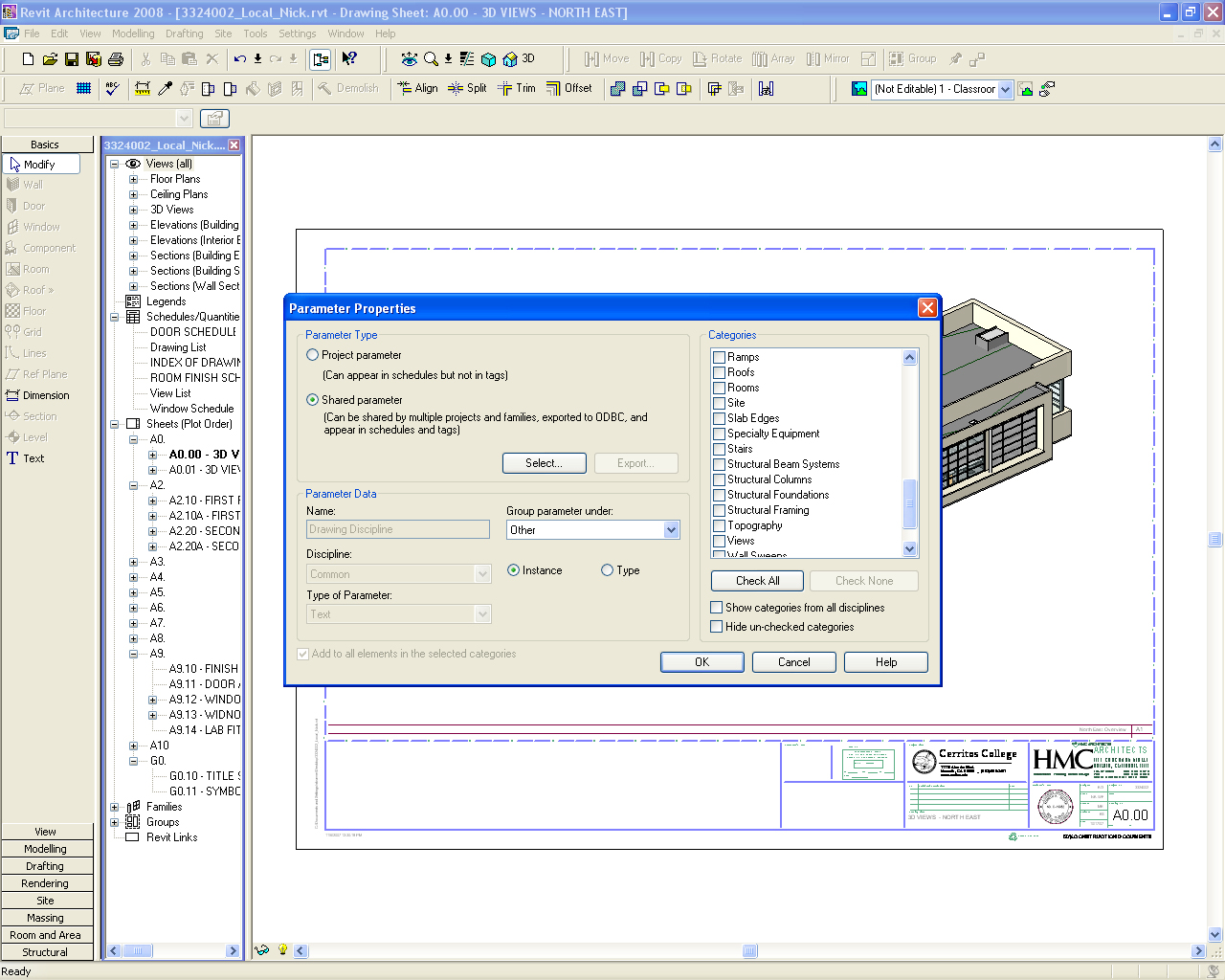Open the Settings menu

[x=297, y=33]
